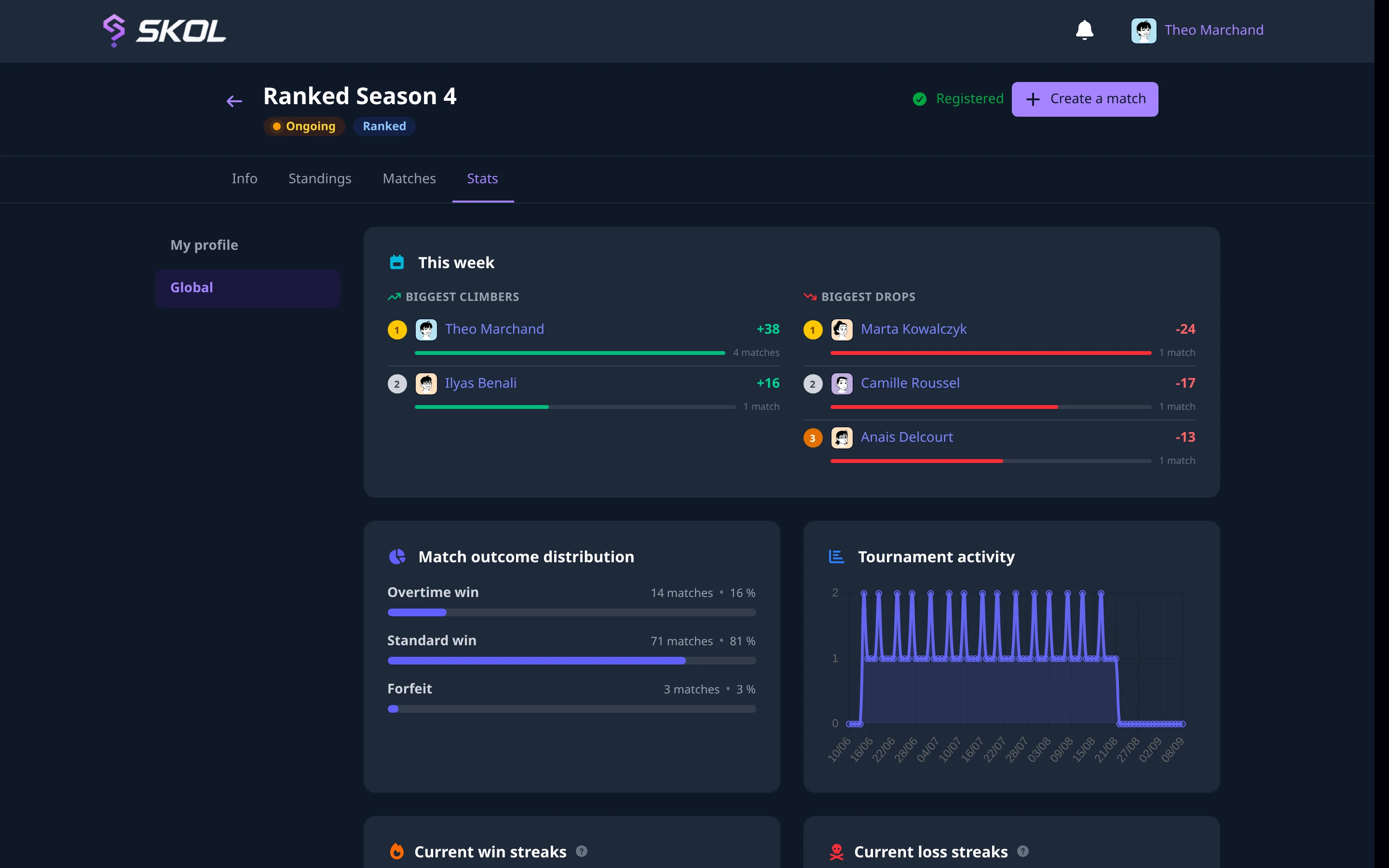Click the Overtime win progress bar
Viewport: 1389px width, 868px height.
pyautogui.click(x=572, y=612)
